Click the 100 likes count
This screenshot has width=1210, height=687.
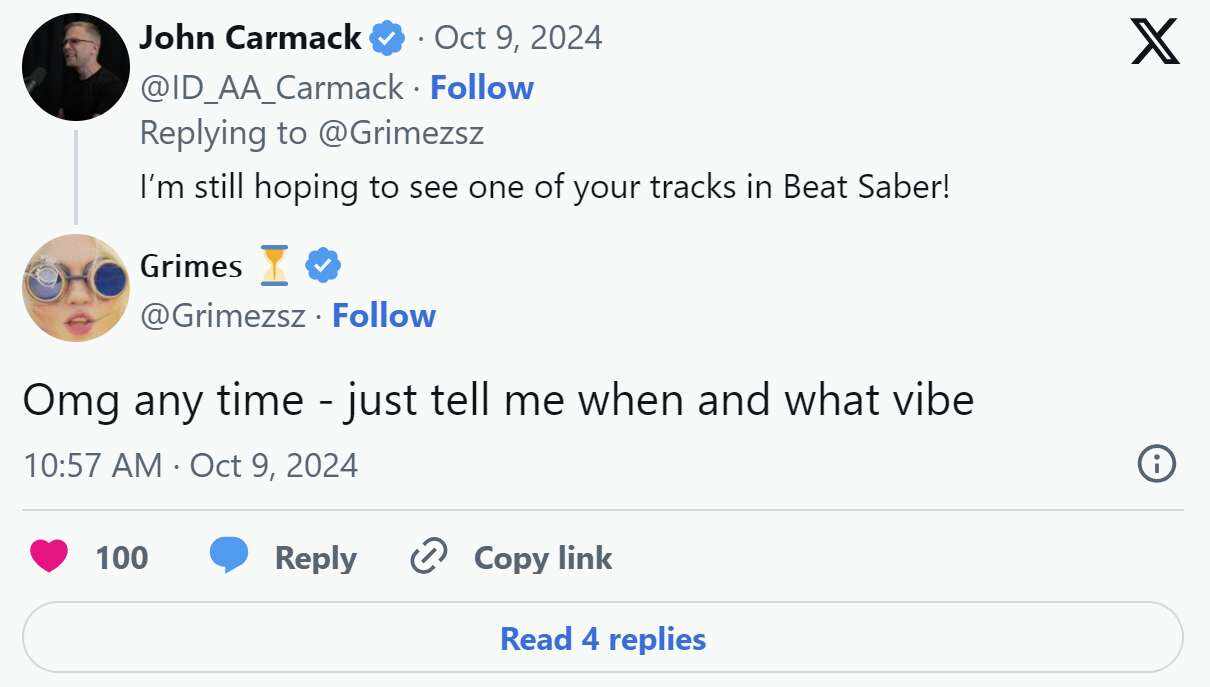(x=122, y=558)
